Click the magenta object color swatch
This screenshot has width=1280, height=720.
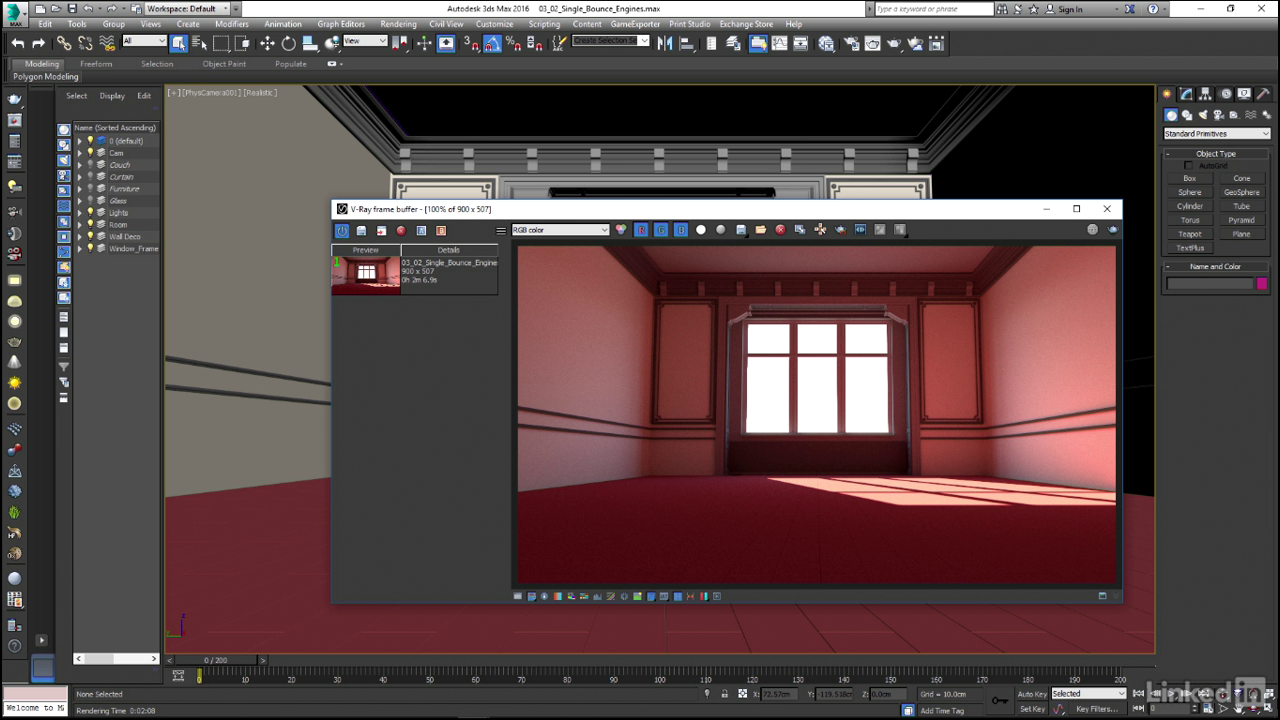1262,284
